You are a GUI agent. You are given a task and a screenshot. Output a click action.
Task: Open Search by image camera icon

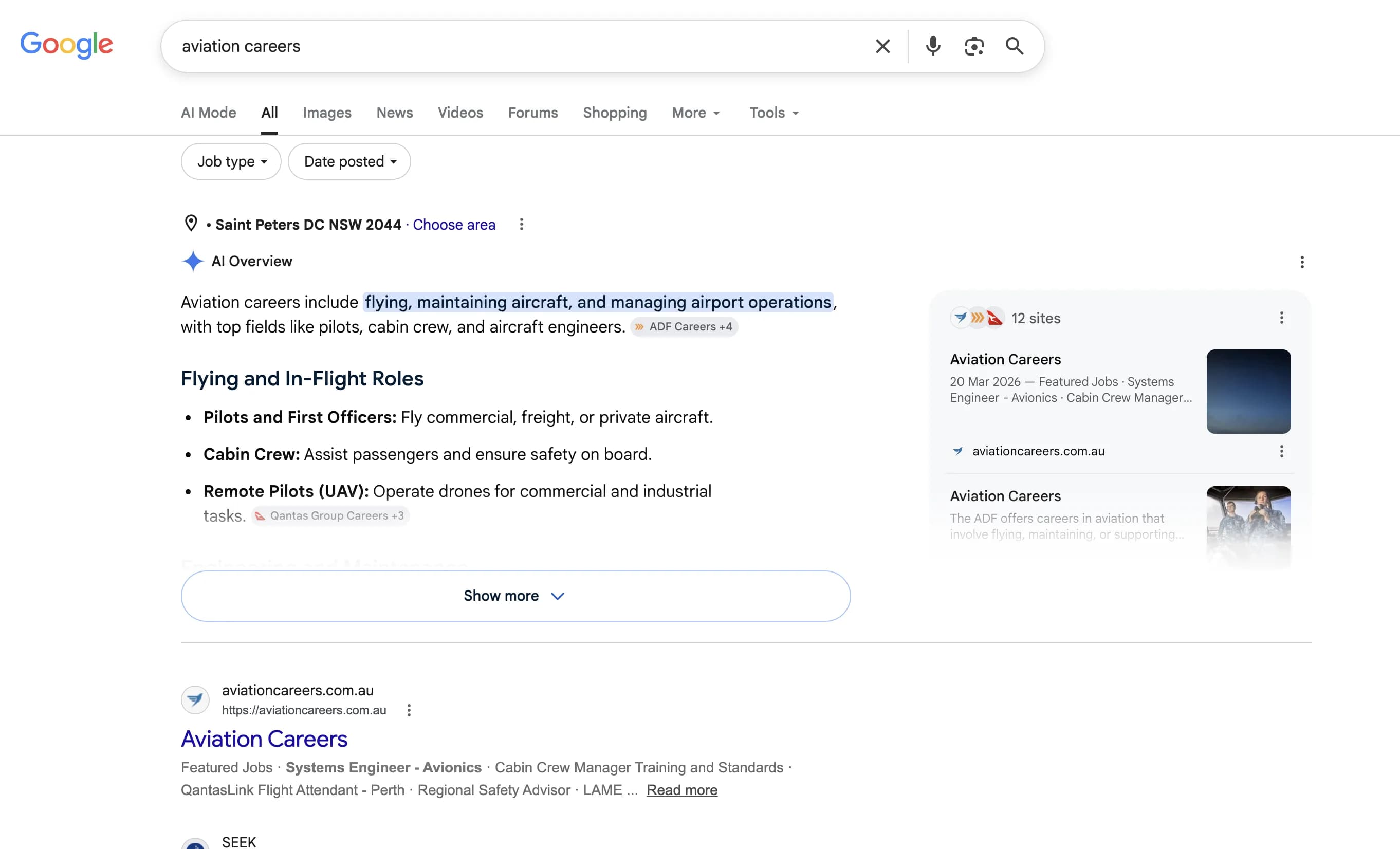point(974,46)
